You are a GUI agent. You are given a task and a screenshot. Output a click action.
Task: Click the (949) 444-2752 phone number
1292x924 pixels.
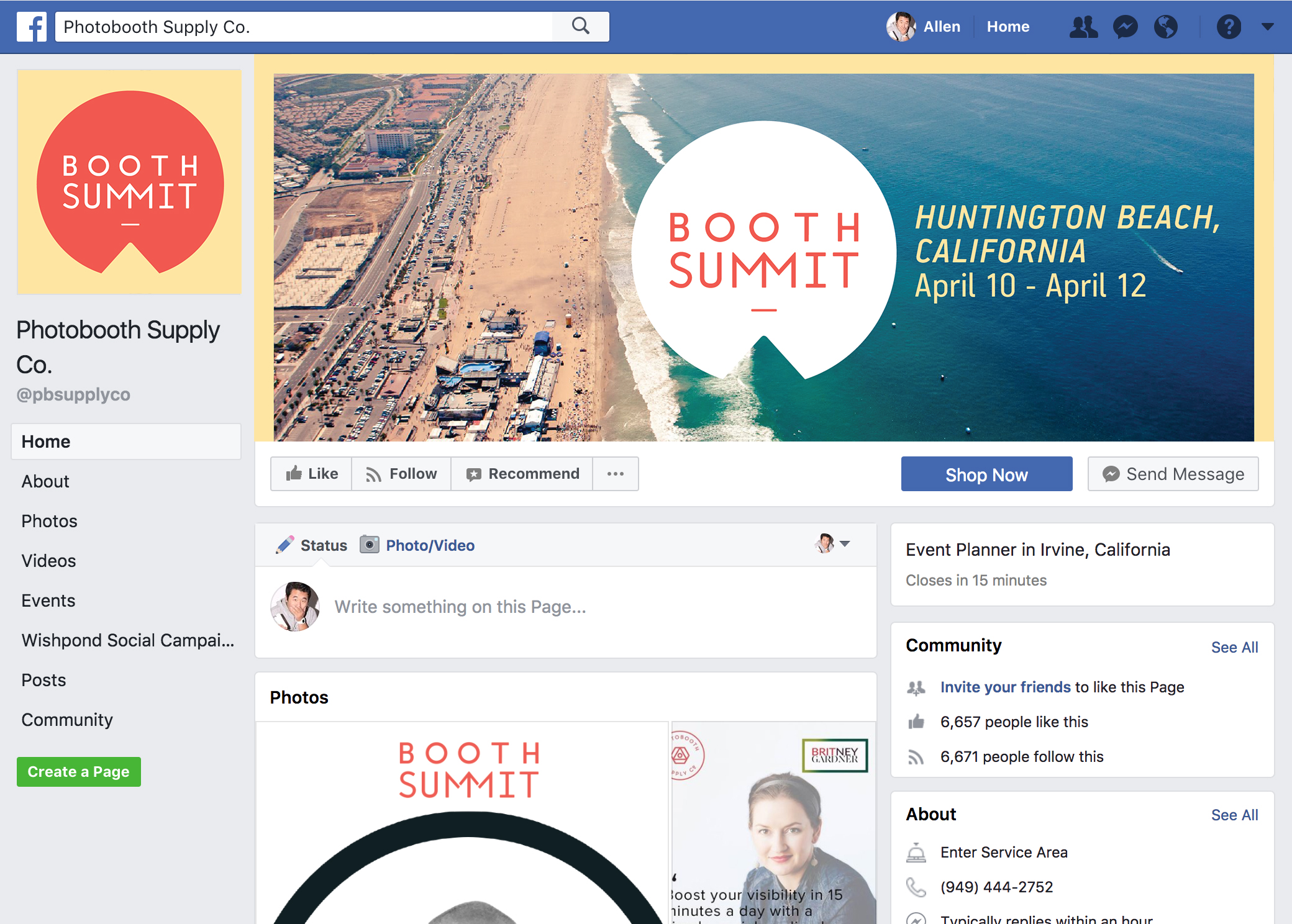pyautogui.click(x=996, y=887)
